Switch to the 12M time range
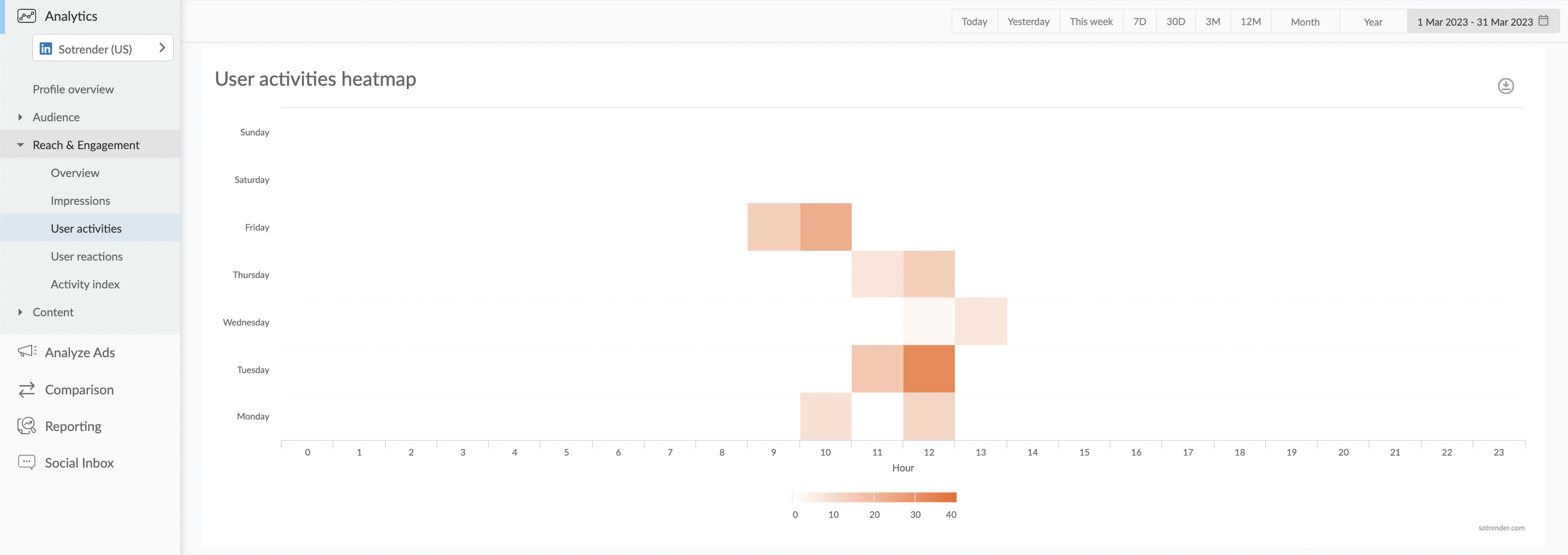 pyautogui.click(x=1250, y=21)
